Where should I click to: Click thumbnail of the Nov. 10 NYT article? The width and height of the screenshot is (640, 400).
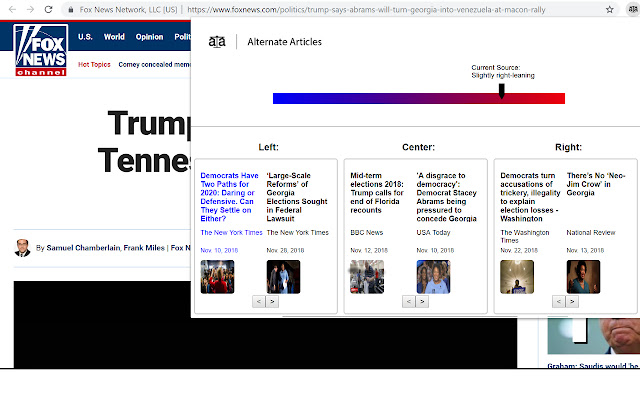coord(218,277)
